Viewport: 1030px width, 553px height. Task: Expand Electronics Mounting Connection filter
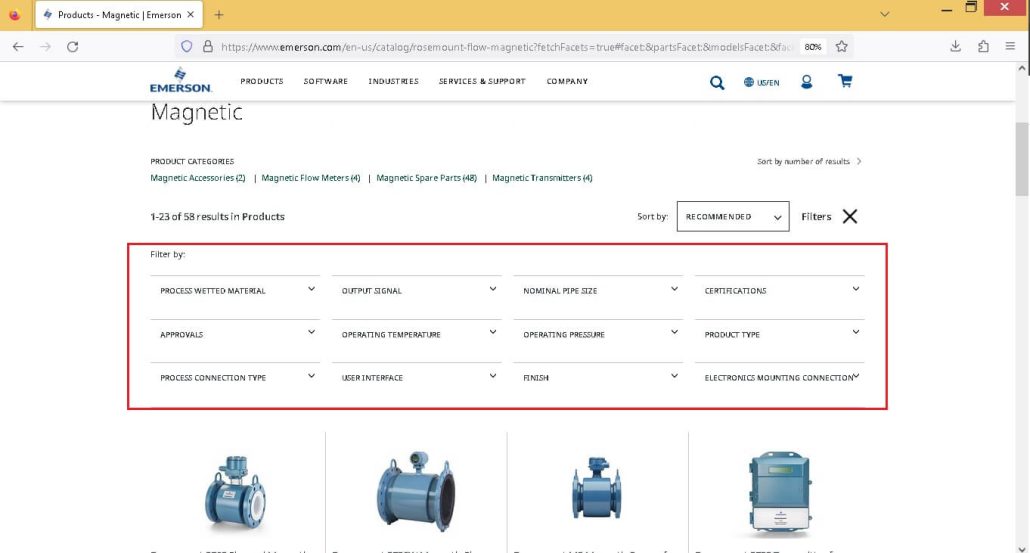[780, 378]
